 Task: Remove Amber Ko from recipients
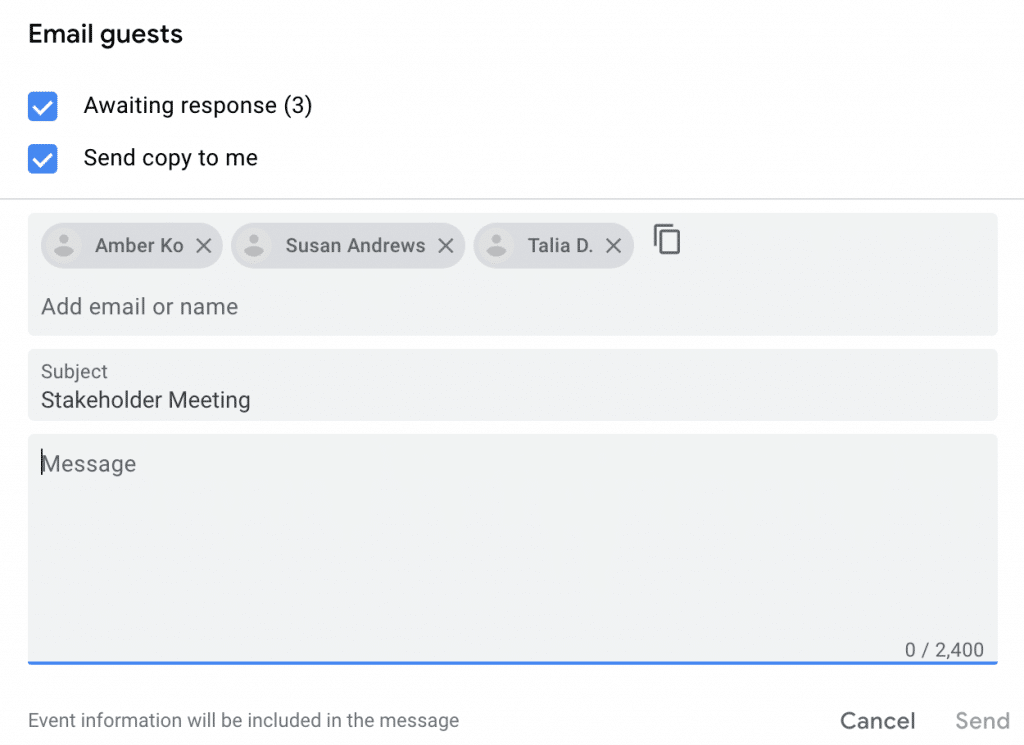203,246
